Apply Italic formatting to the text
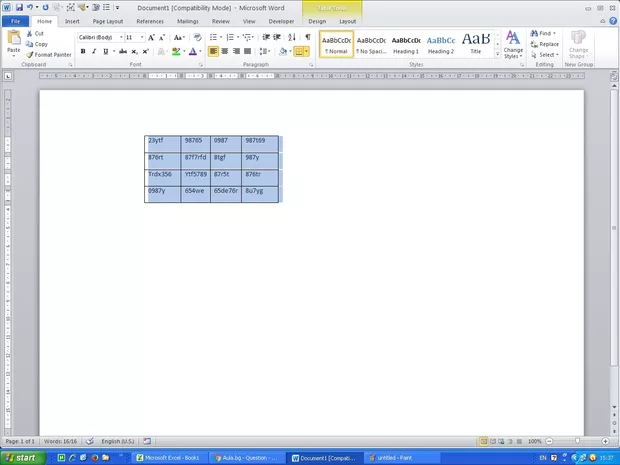620x465 pixels. pos(95,51)
